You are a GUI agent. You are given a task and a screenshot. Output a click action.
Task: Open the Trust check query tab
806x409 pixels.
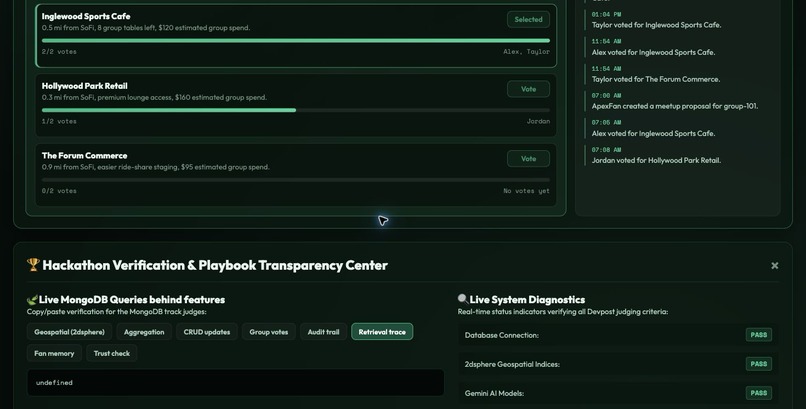112,354
